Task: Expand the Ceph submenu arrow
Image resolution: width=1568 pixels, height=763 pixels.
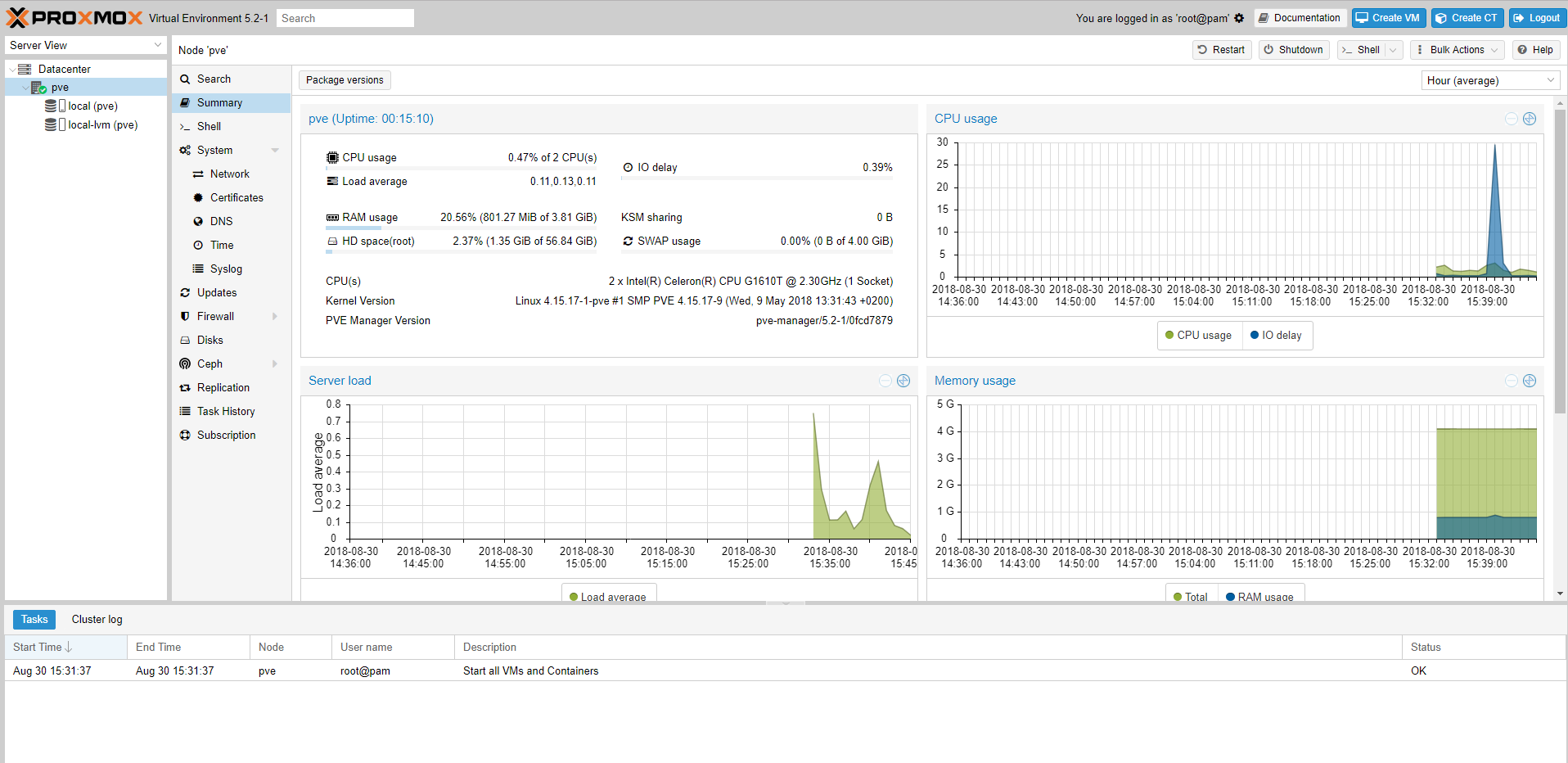Action: (275, 364)
